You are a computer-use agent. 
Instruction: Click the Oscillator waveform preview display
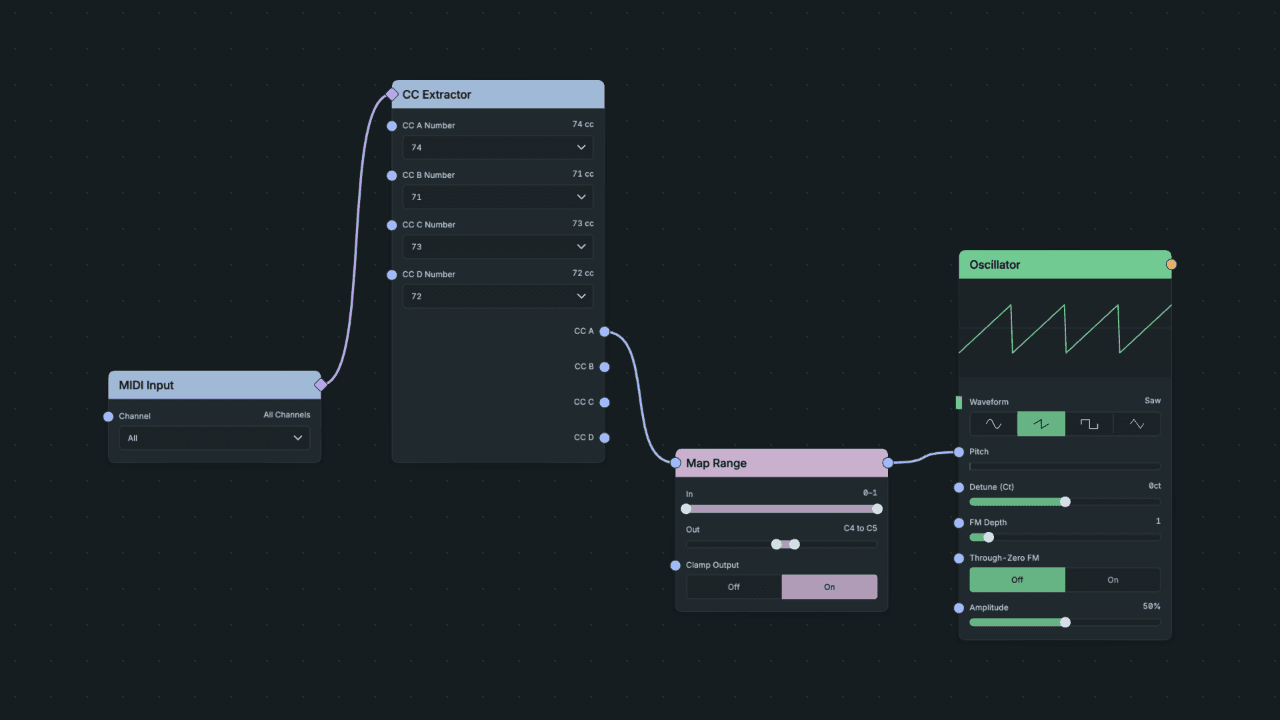pyautogui.click(x=1065, y=329)
